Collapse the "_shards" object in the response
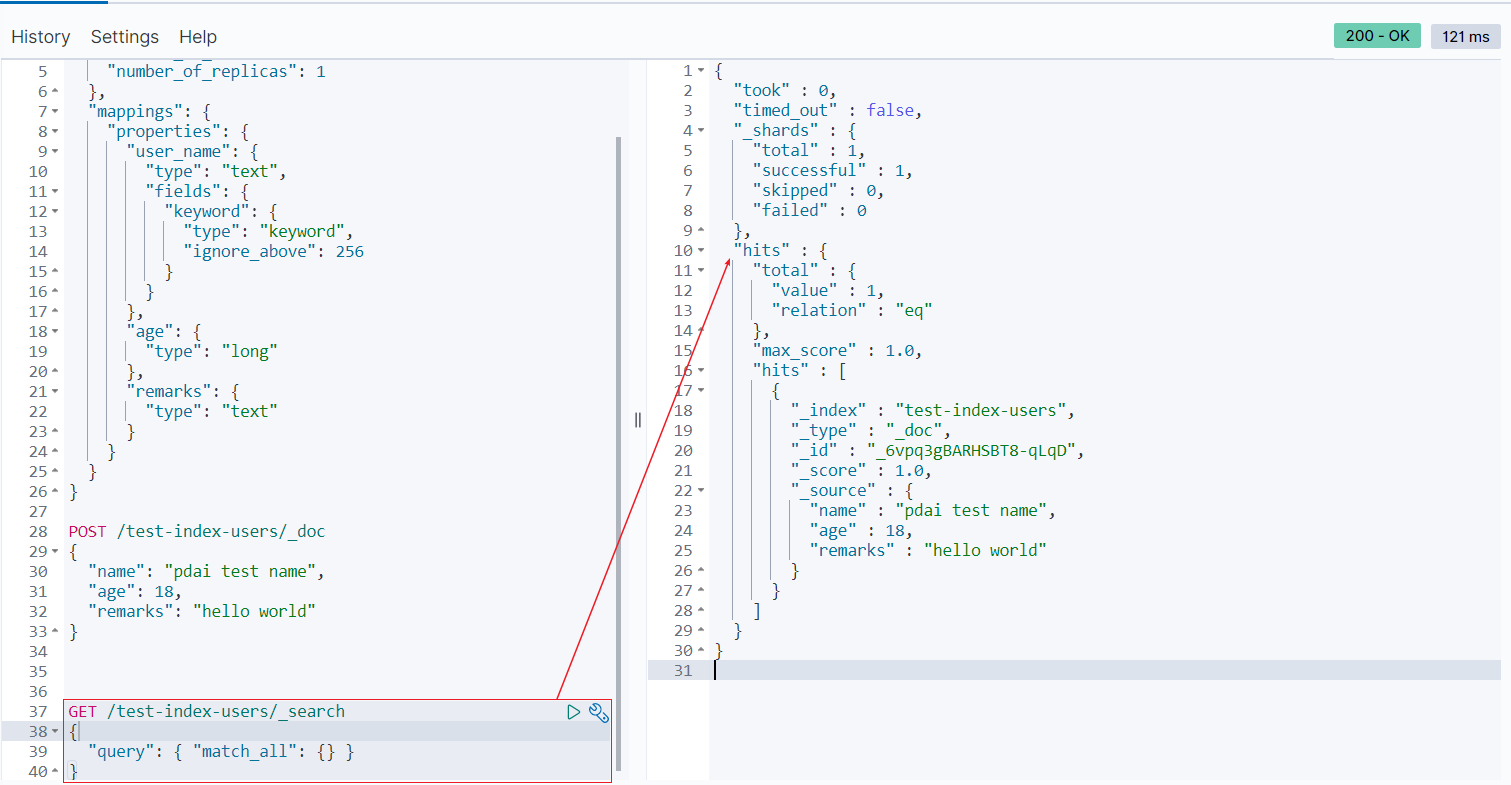1511x785 pixels. click(x=701, y=130)
